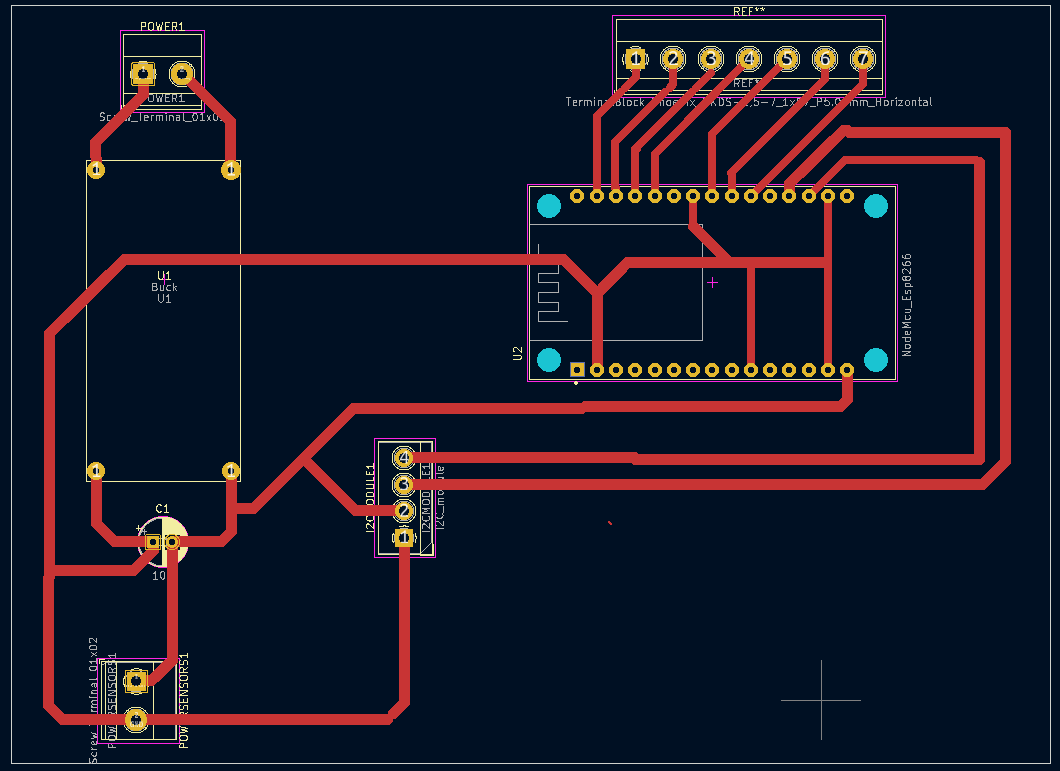The height and width of the screenshot is (771, 1060).
Task: Select the upper square pad of POWERSENSORS1
Action: [x=136, y=681]
